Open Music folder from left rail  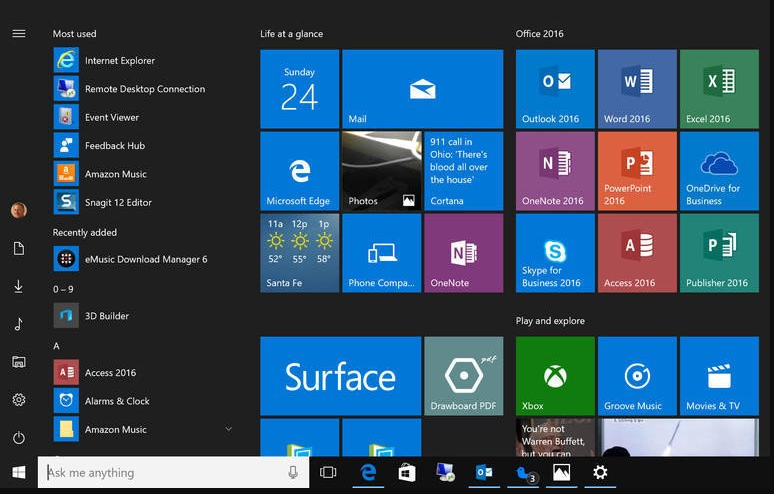(x=19, y=324)
